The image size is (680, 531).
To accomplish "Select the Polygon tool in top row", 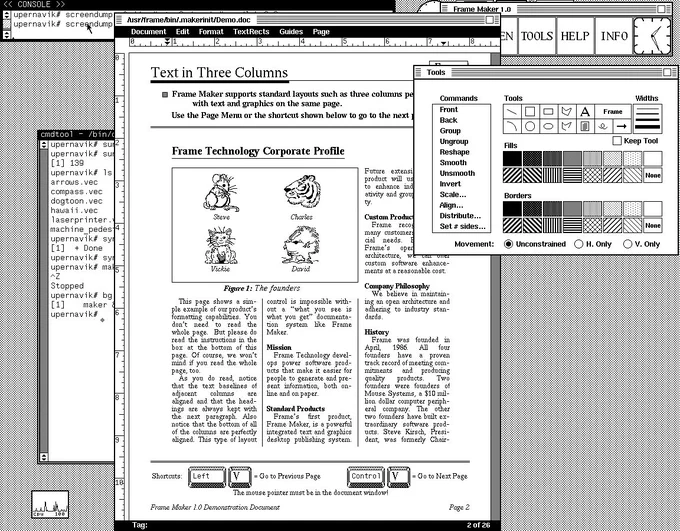I will pos(566,112).
